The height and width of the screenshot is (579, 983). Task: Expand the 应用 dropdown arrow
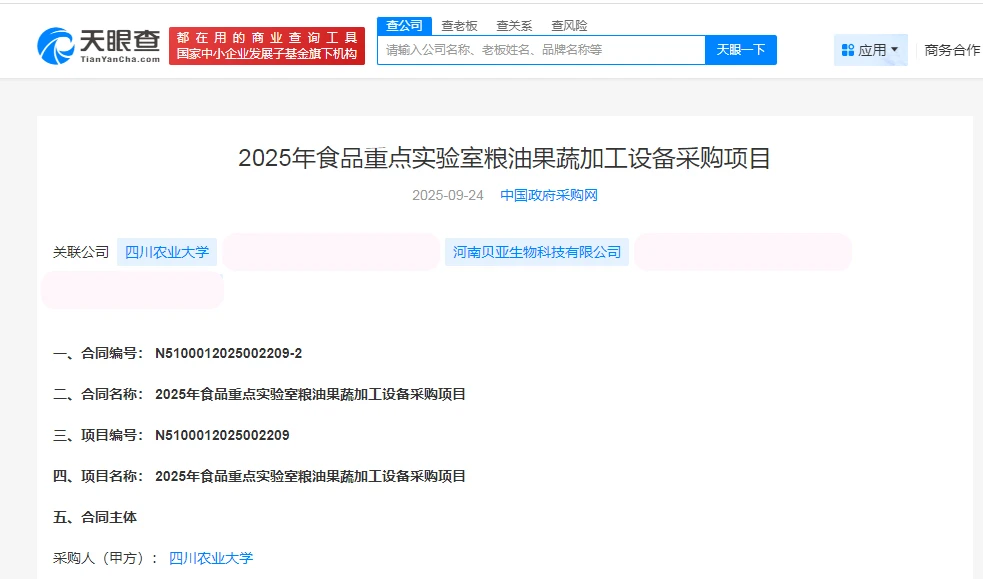click(894, 49)
